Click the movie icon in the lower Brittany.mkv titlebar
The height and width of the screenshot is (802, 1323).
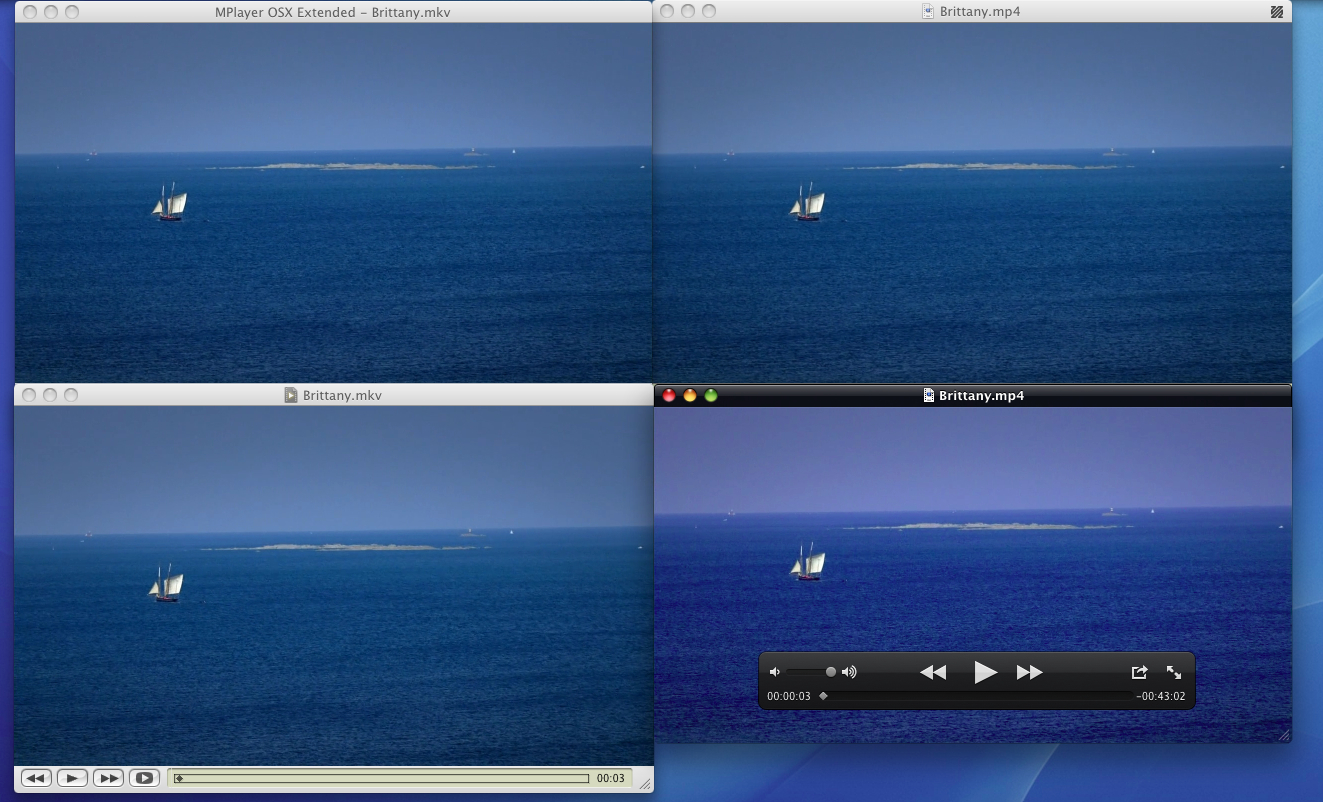[x=291, y=395]
